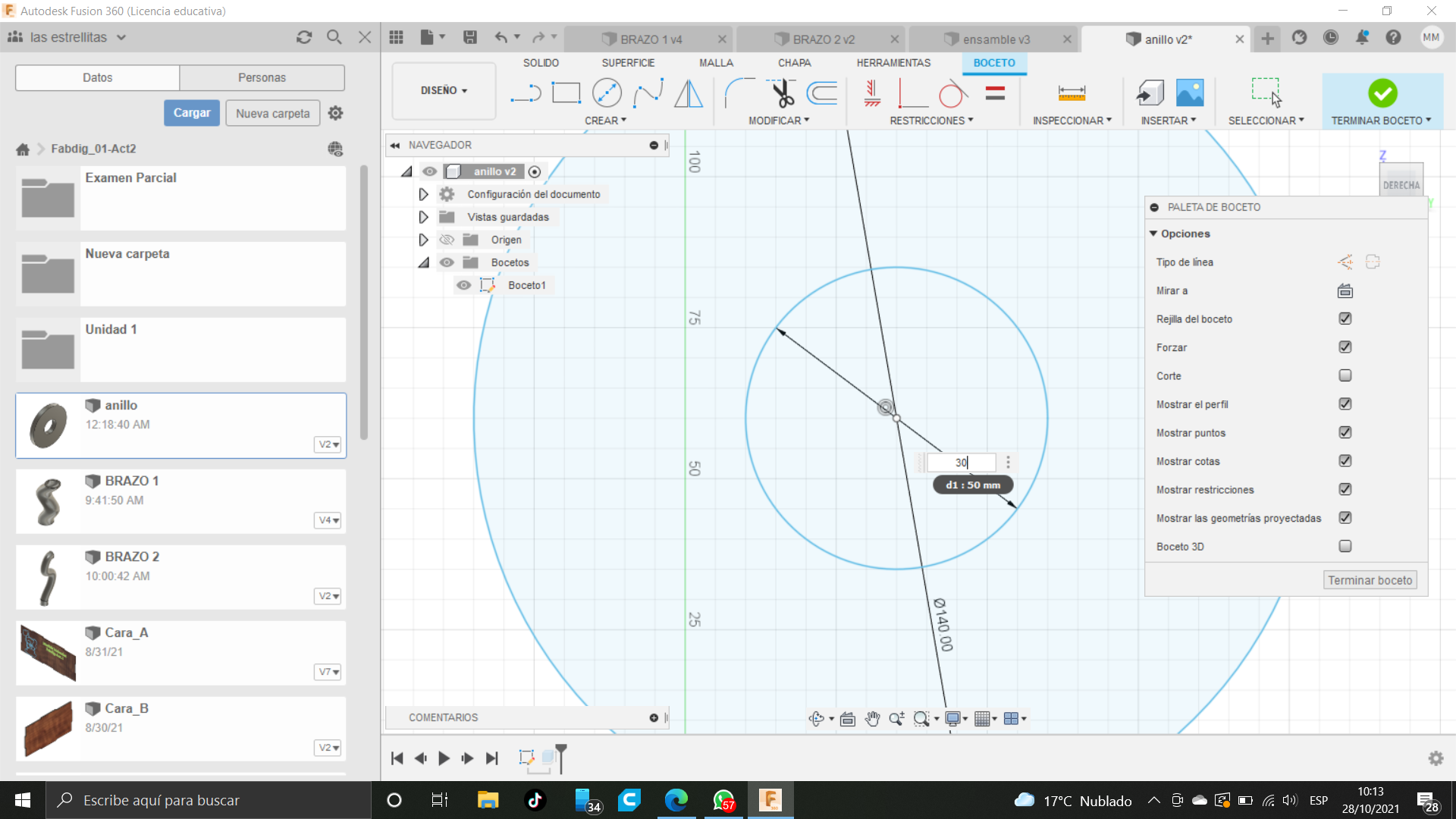Viewport: 1456px width, 819px height.
Task: Open the DISEÑO workspace dropdown
Action: tap(444, 90)
